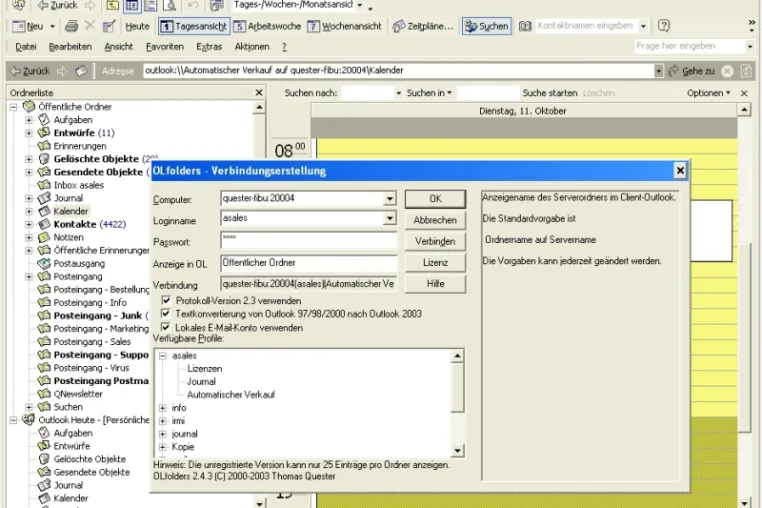762x508 pixels.
Task: Open Zeitpläne from the toolbar
Action: coord(423,26)
